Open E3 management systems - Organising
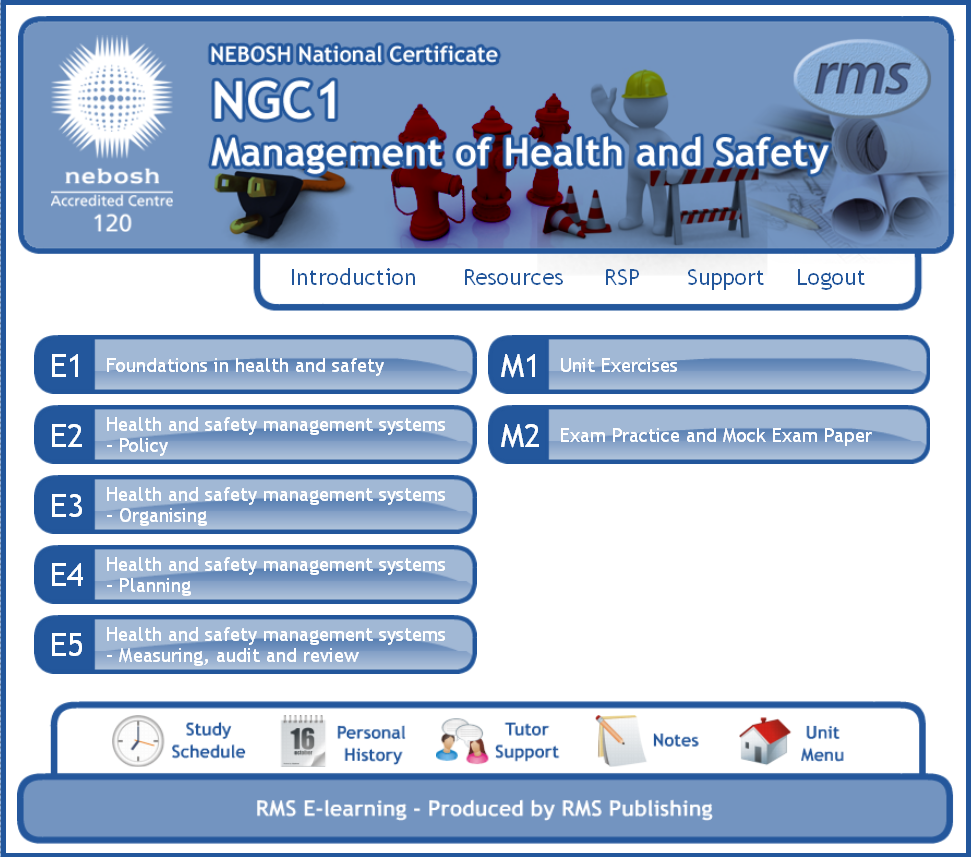 pos(255,505)
